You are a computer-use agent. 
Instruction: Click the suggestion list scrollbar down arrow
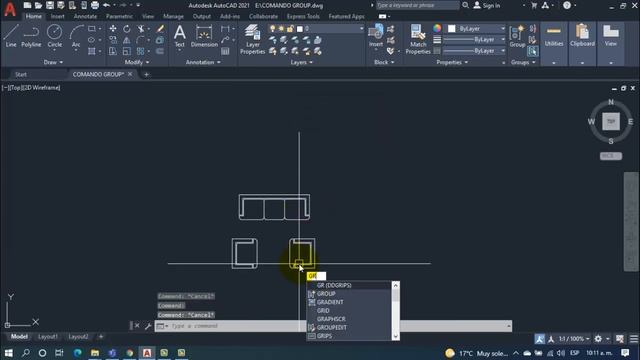pyautogui.click(x=395, y=336)
